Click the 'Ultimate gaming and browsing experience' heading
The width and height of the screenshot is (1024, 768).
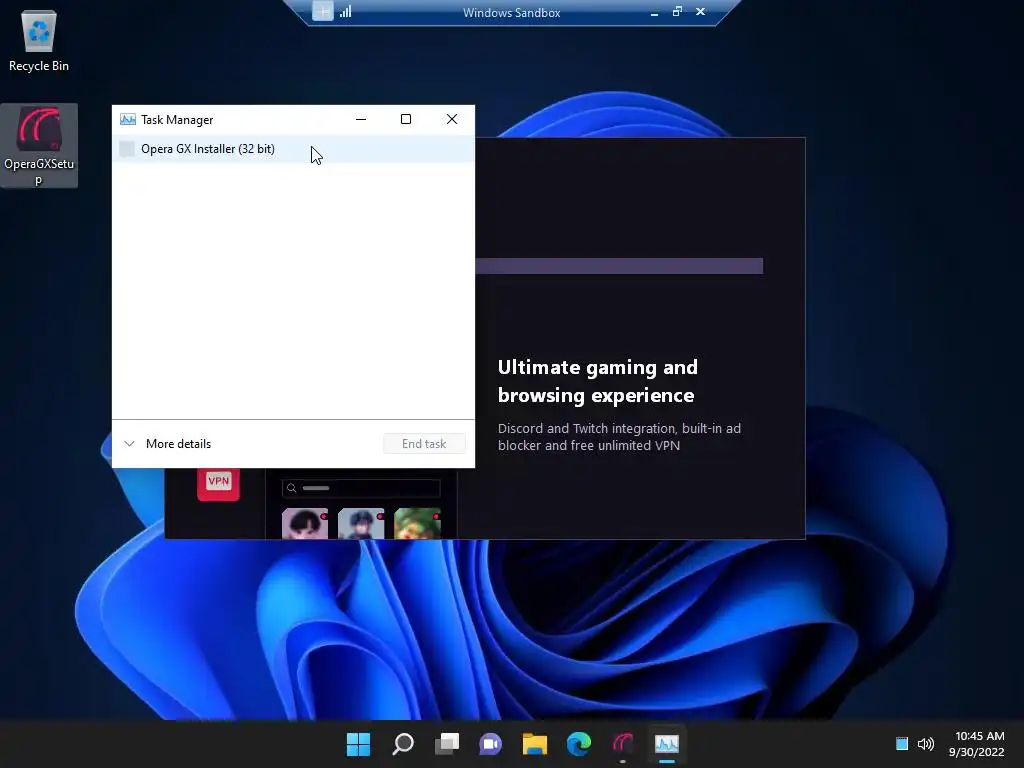point(598,381)
